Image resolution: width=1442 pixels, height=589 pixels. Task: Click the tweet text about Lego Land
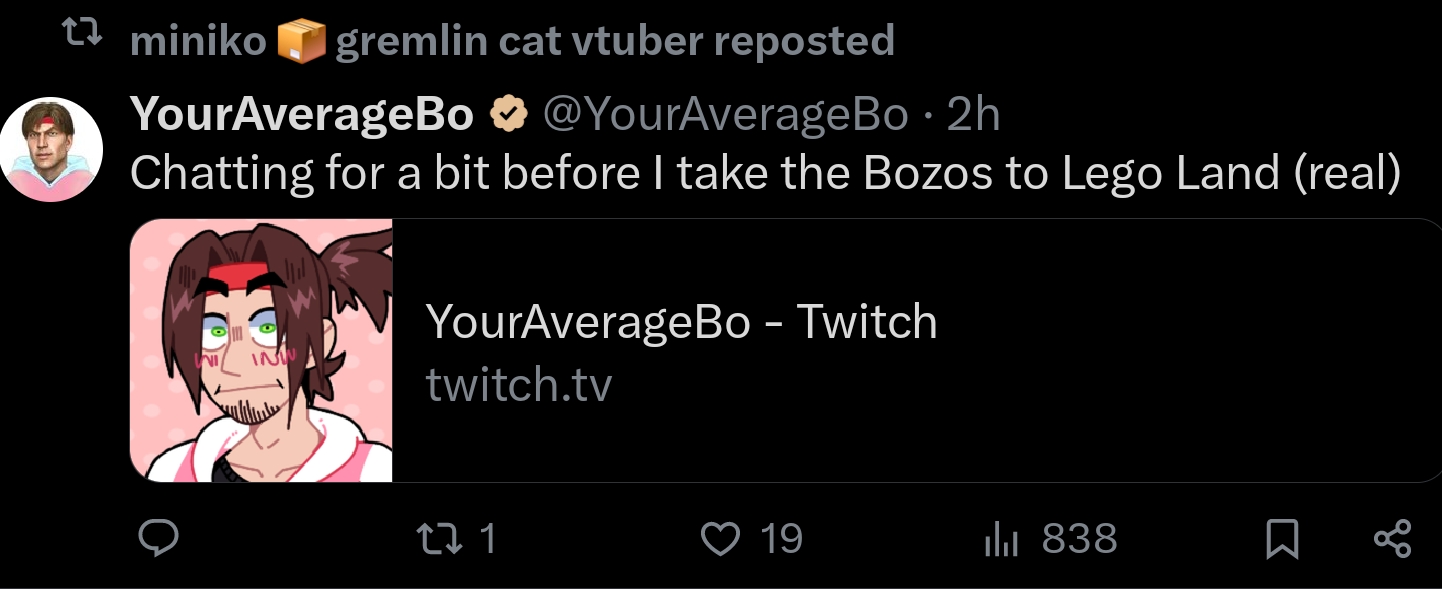click(765, 173)
